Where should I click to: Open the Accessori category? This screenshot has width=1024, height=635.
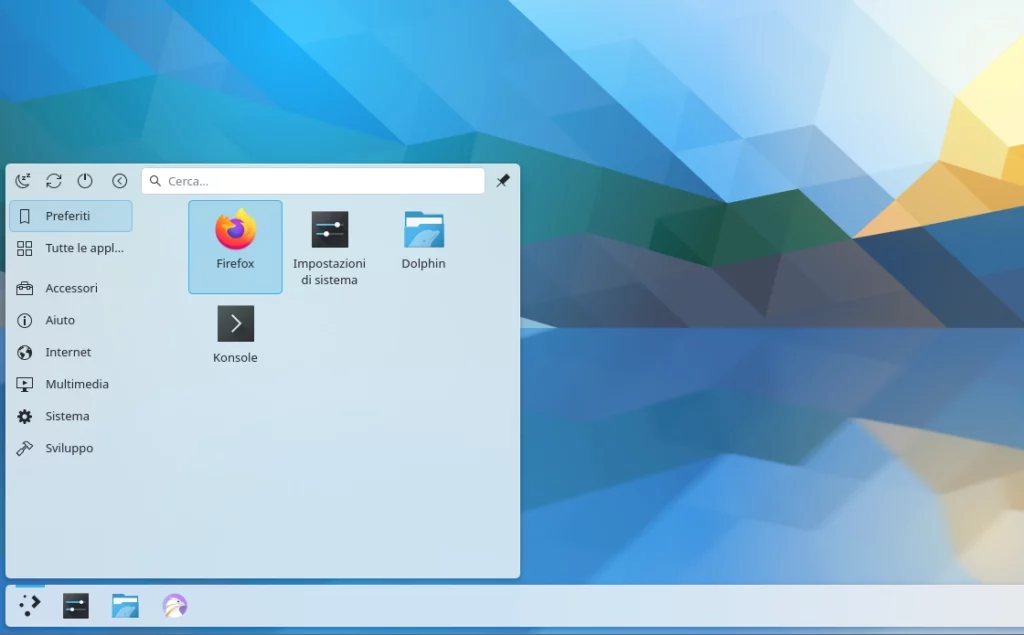[x=70, y=288]
